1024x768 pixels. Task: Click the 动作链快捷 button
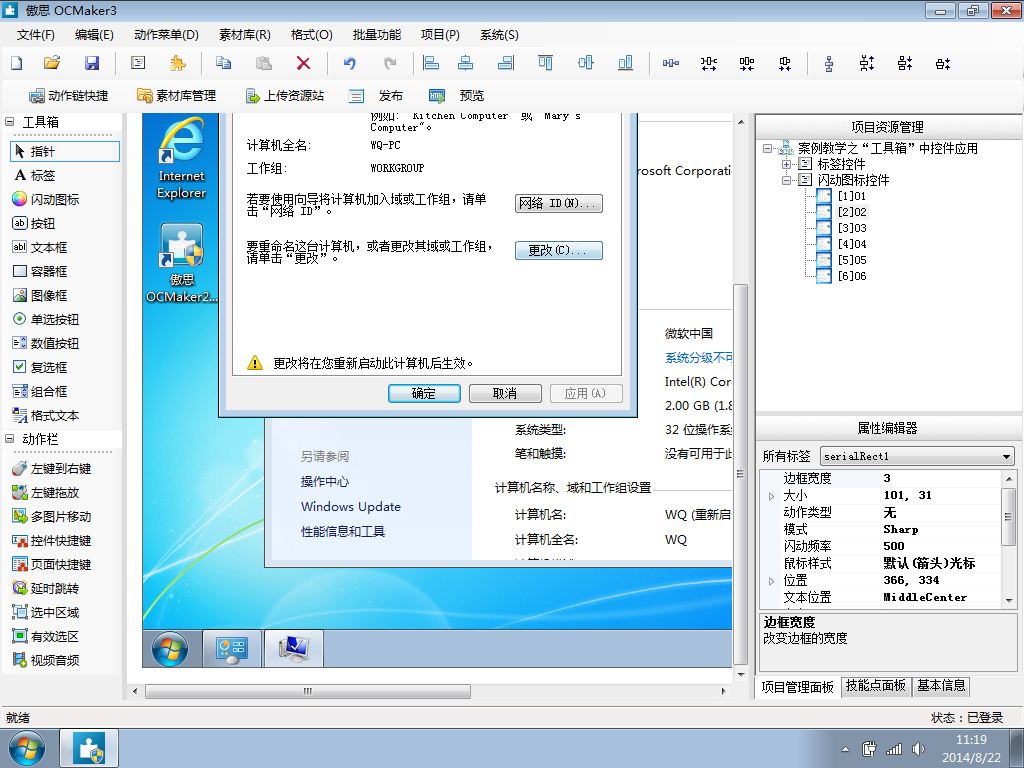69,96
